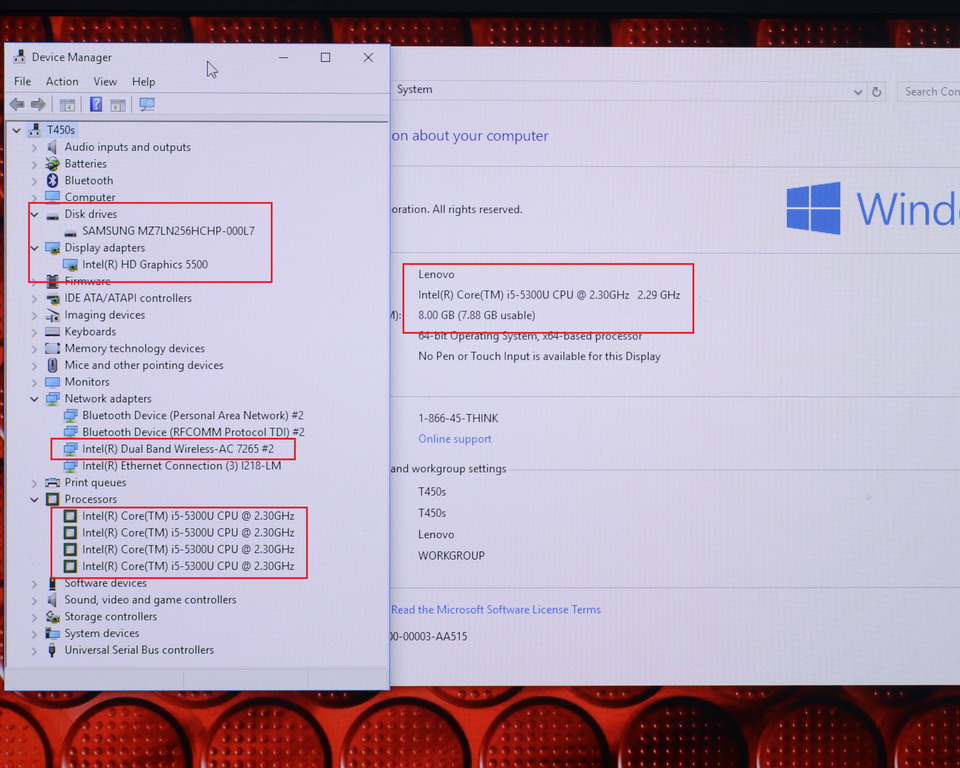Open the Online support link
960x768 pixels.
pyautogui.click(x=455, y=439)
